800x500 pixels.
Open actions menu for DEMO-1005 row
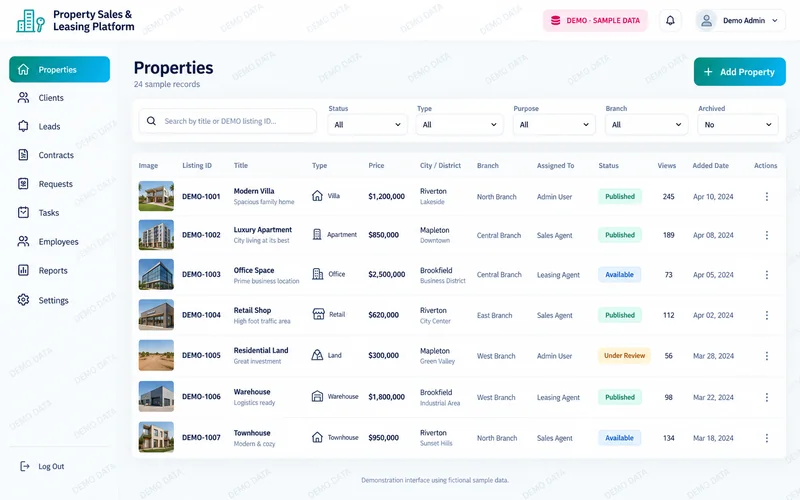click(x=766, y=356)
